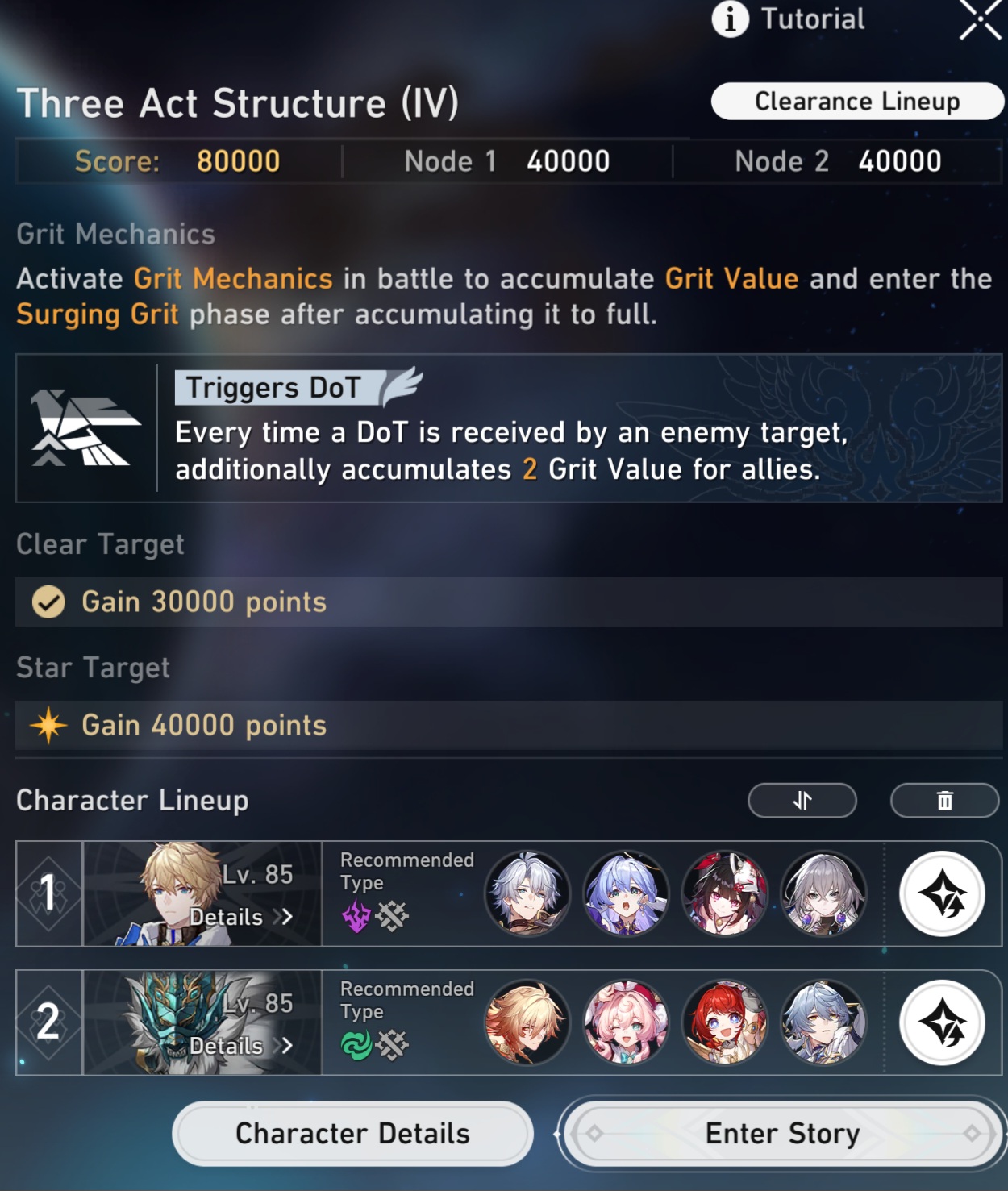The height and width of the screenshot is (1191, 1008).
Task: Click the swap teams arrows button
Action: click(802, 801)
